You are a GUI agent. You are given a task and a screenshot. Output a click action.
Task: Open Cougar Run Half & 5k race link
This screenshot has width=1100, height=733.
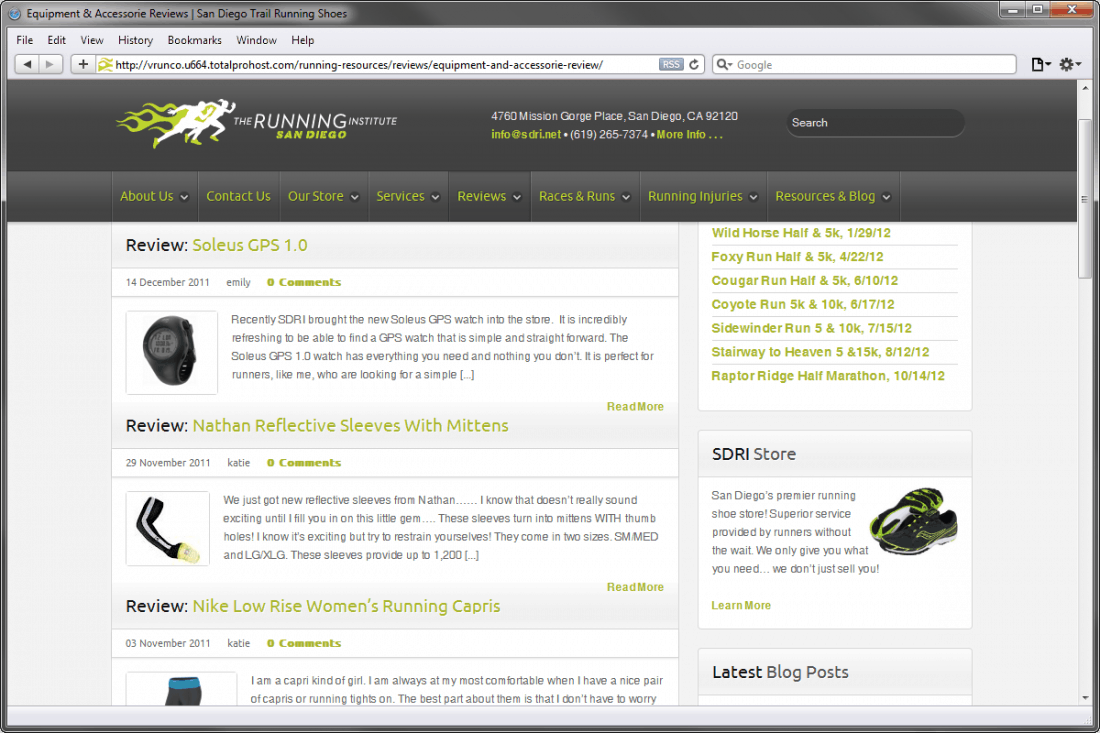click(804, 281)
